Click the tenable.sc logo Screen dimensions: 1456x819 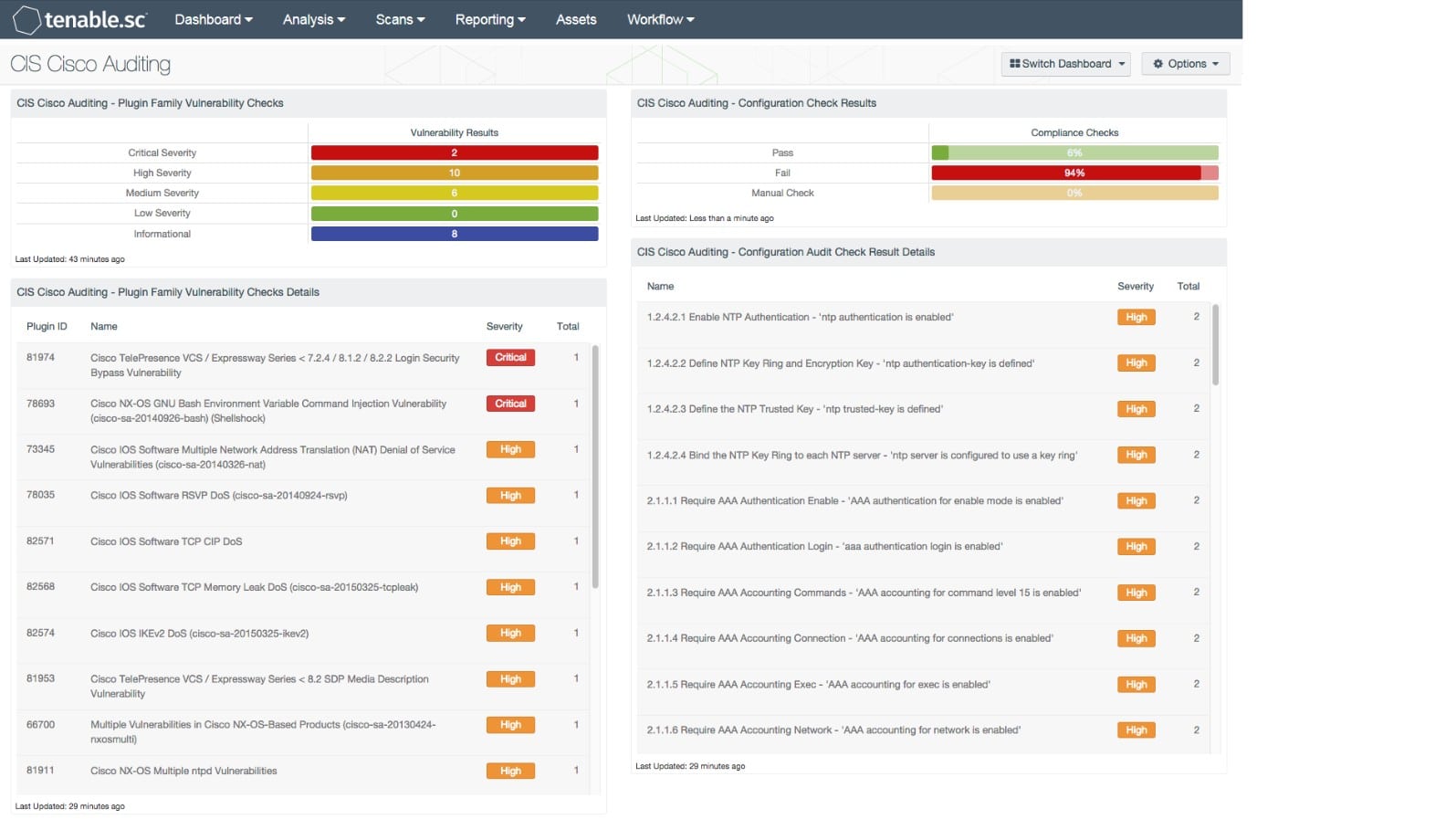click(80, 19)
